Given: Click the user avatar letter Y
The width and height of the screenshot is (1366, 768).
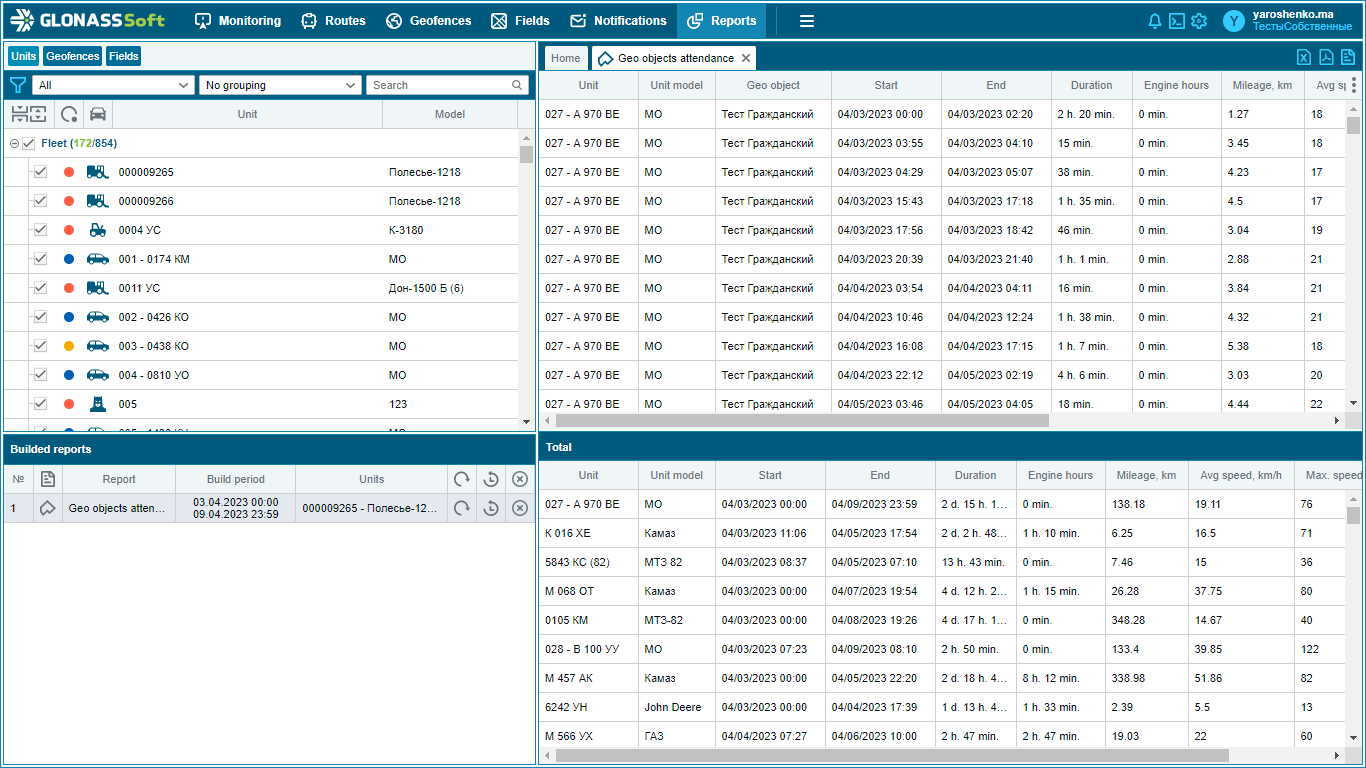Looking at the screenshot, I should (1235, 21).
